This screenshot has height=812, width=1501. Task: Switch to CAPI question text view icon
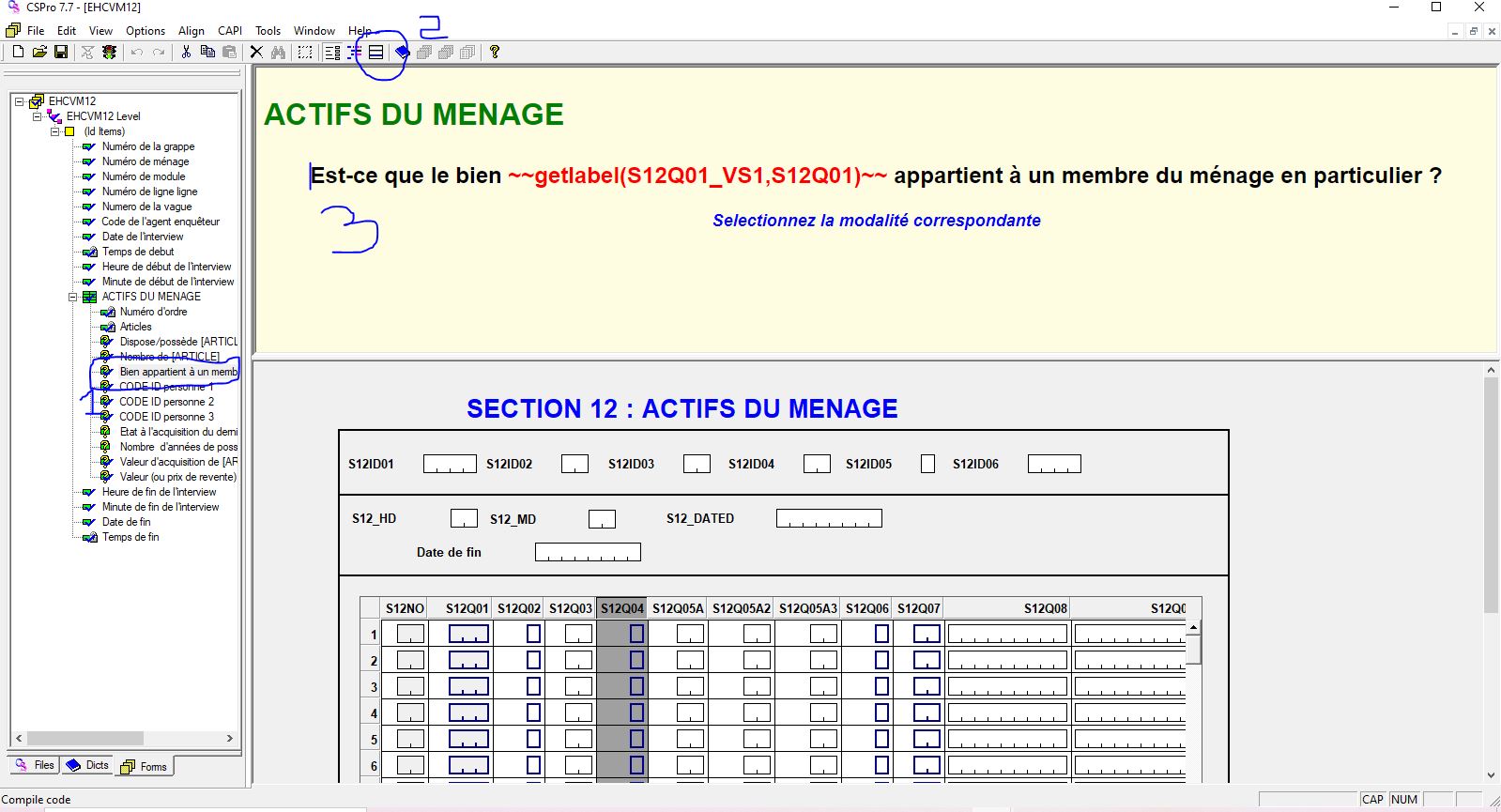(x=375, y=53)
